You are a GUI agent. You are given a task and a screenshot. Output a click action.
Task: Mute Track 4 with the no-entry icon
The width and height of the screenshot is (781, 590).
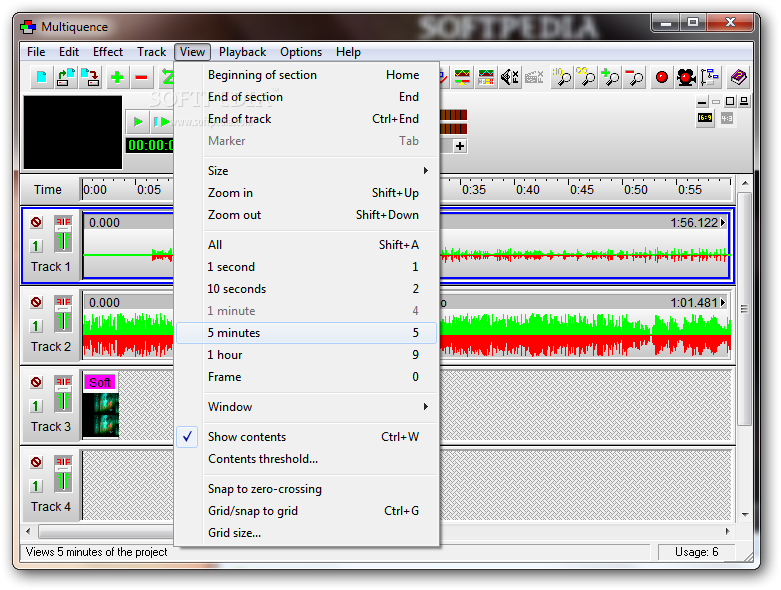click(36, 462)
